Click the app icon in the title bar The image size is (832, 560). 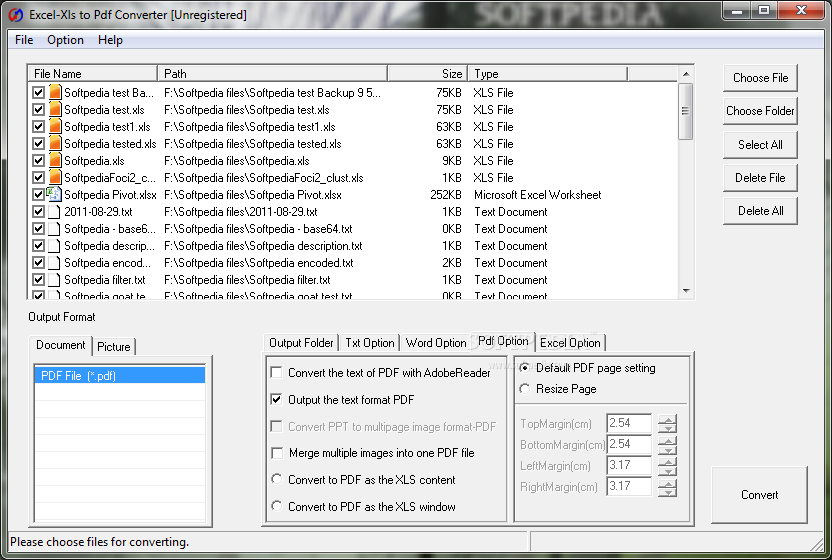point(16,15)
